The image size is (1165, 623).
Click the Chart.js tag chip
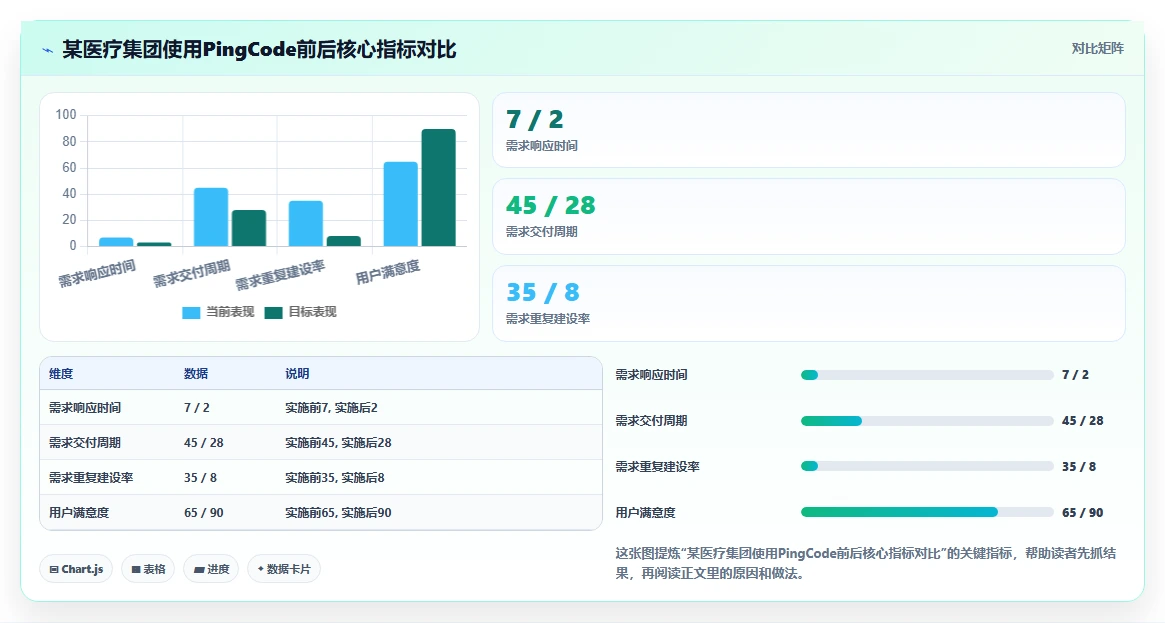coord(76,569)
